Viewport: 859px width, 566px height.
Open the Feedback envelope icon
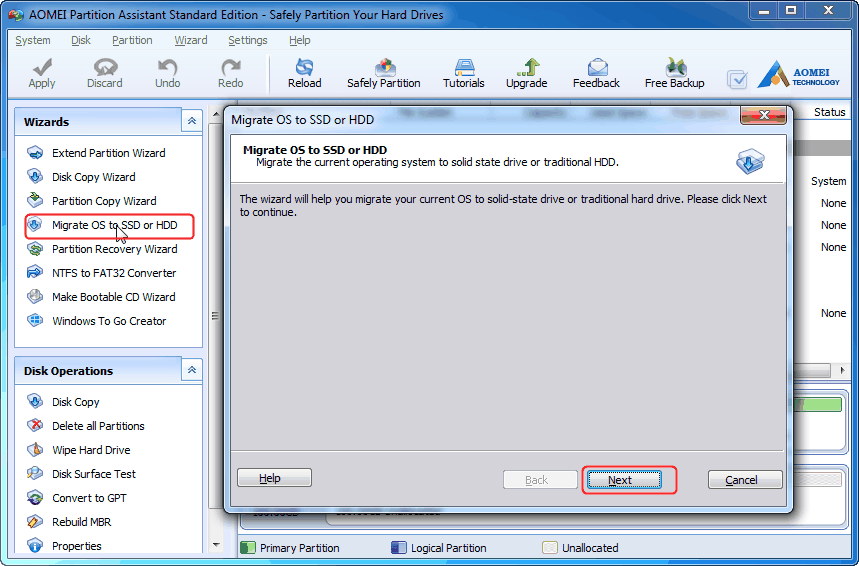coord(597,67)
